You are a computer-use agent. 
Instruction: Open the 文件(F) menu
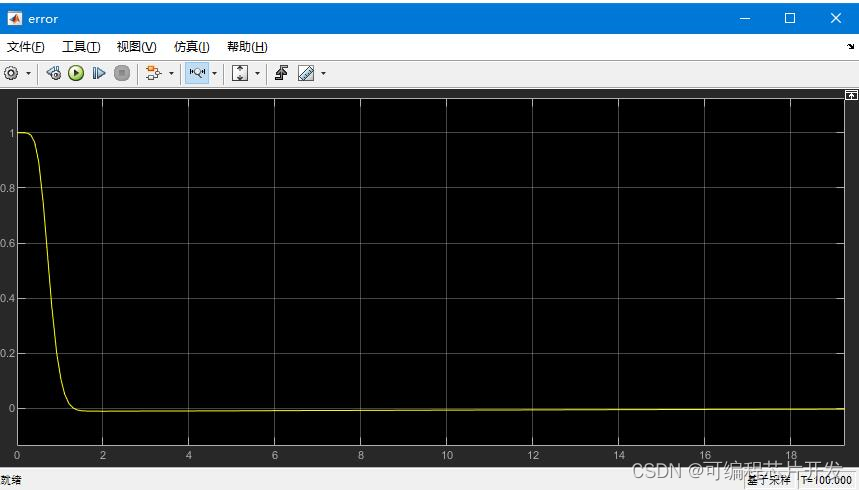coord(25,47)
